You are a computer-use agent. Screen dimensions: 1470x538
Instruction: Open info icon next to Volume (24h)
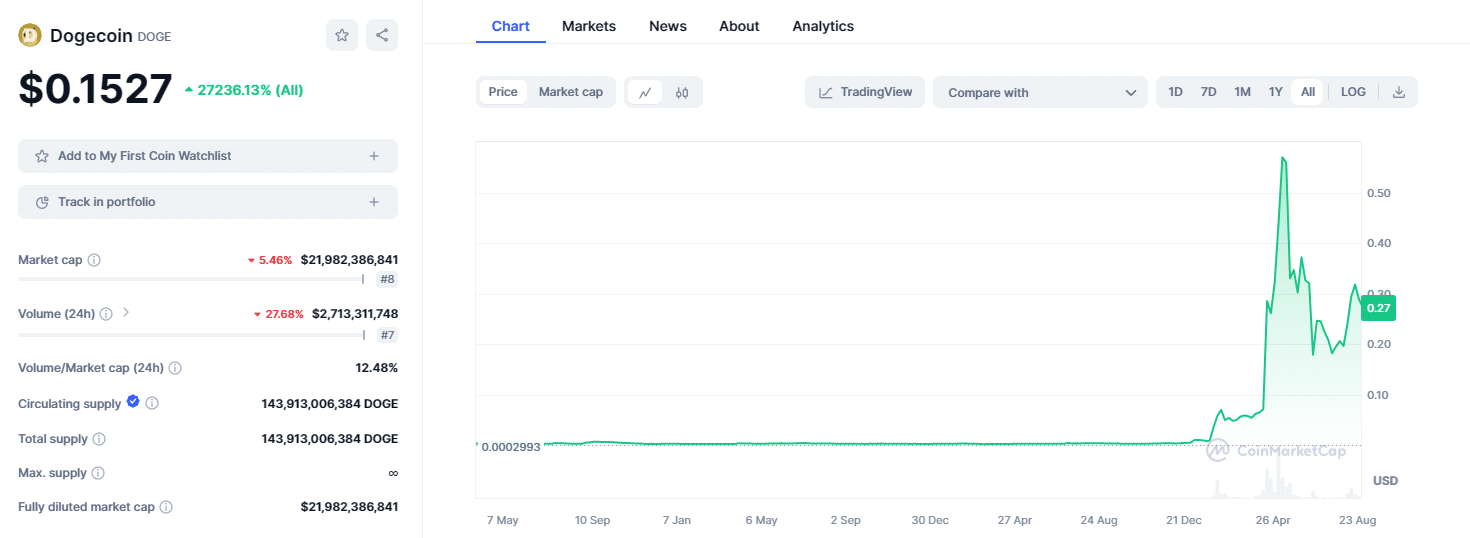point(106,314)
